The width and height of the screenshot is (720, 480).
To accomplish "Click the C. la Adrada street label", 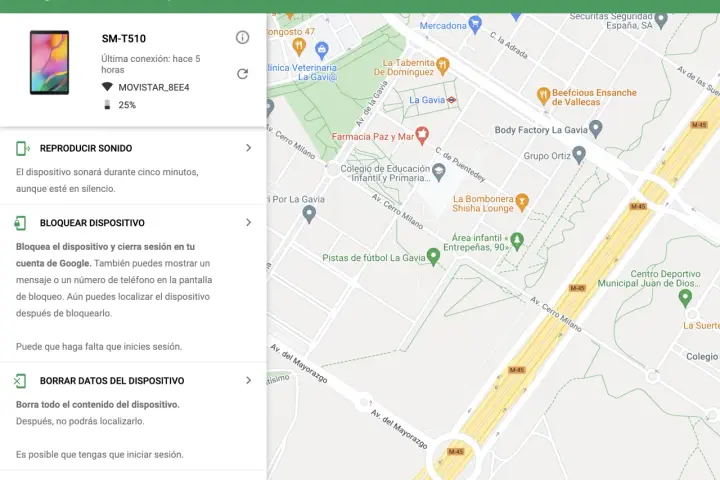I will pyautogui.click(x=508, y=45).
